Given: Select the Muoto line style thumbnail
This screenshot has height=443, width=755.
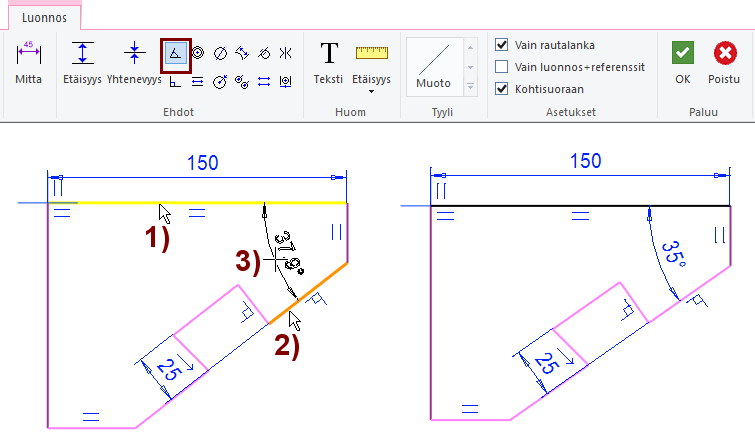Looking at the screenshot, I should click(x=434, y=66).
